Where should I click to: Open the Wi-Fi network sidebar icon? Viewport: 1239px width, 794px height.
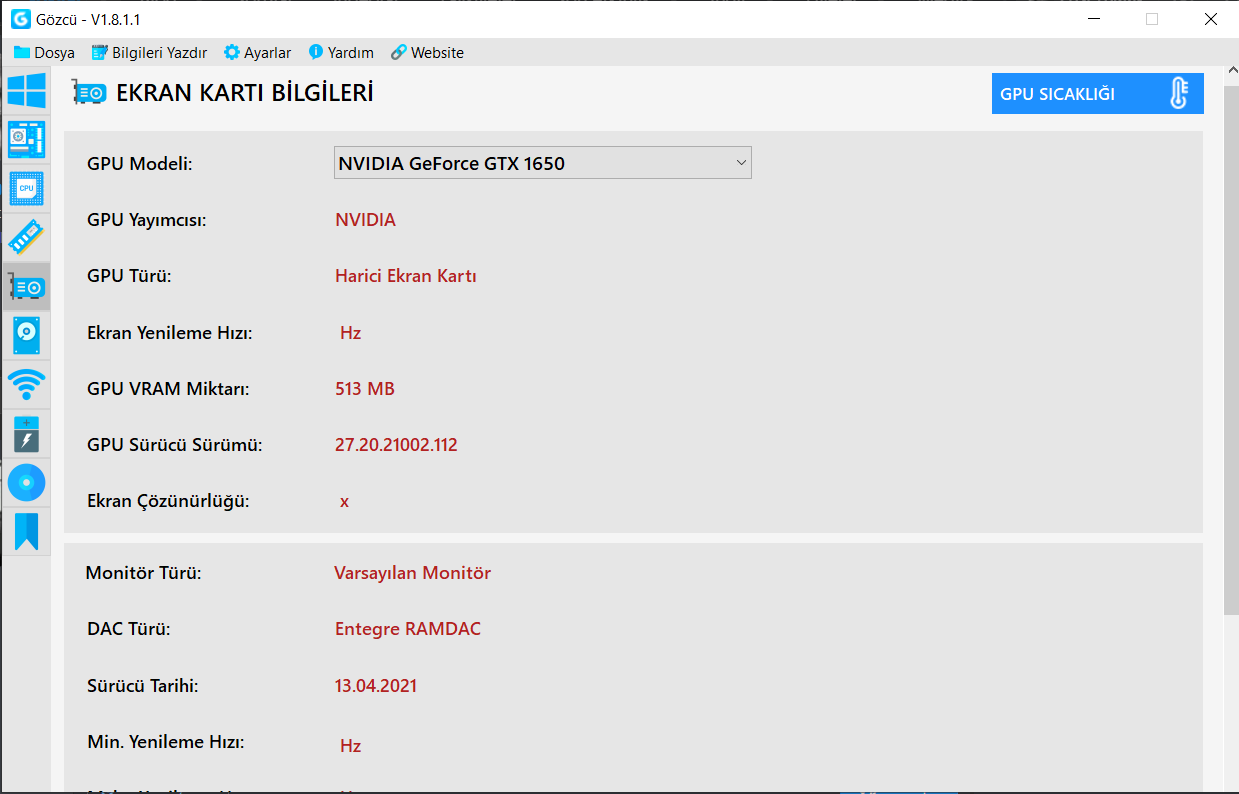[26, 384]
